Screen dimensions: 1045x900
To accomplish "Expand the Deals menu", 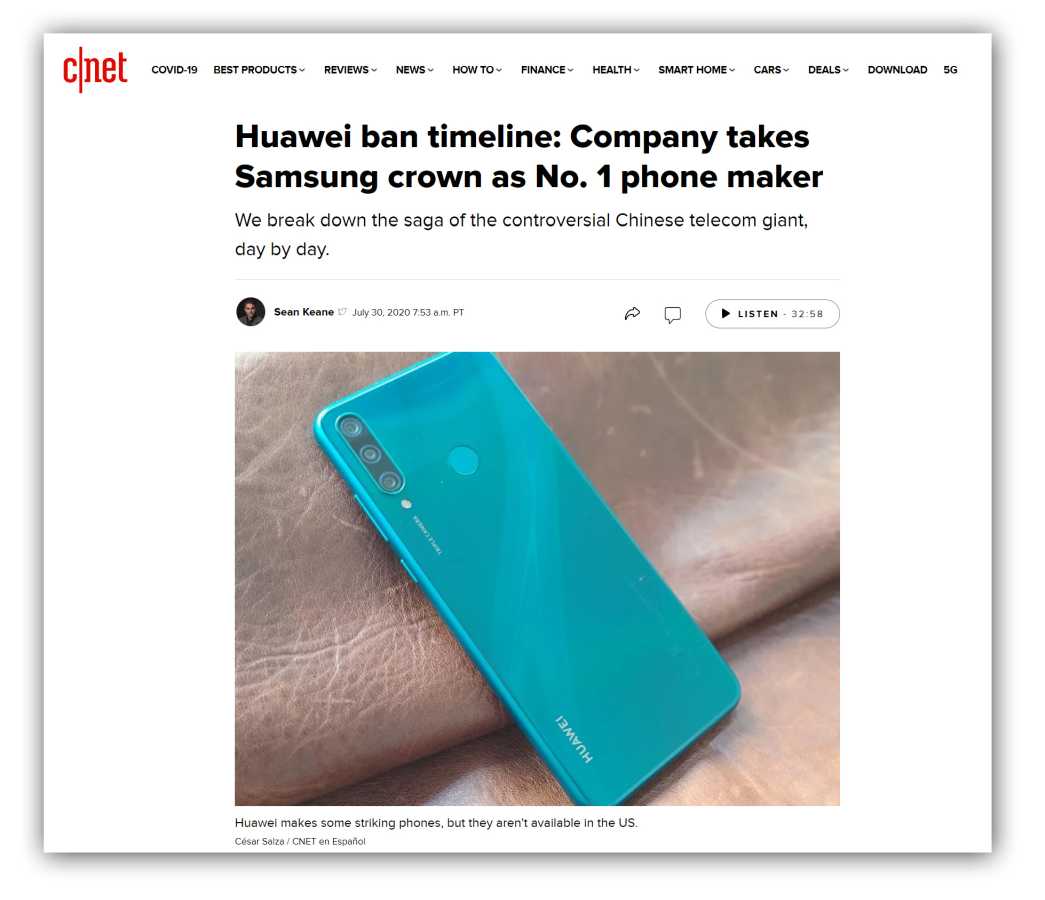I will coord(828,70).
